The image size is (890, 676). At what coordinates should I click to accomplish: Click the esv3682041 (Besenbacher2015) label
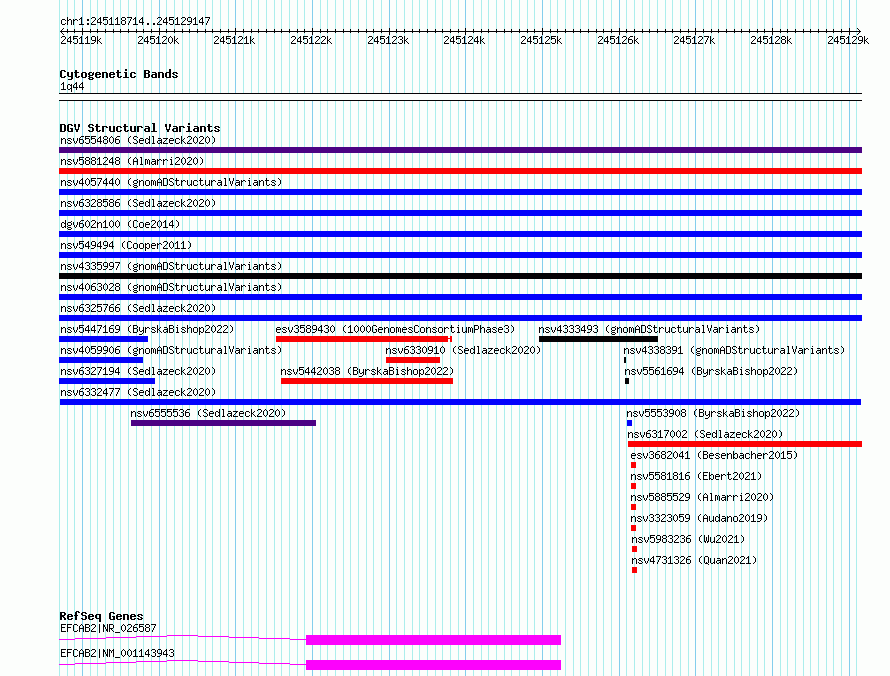[714, 455]
